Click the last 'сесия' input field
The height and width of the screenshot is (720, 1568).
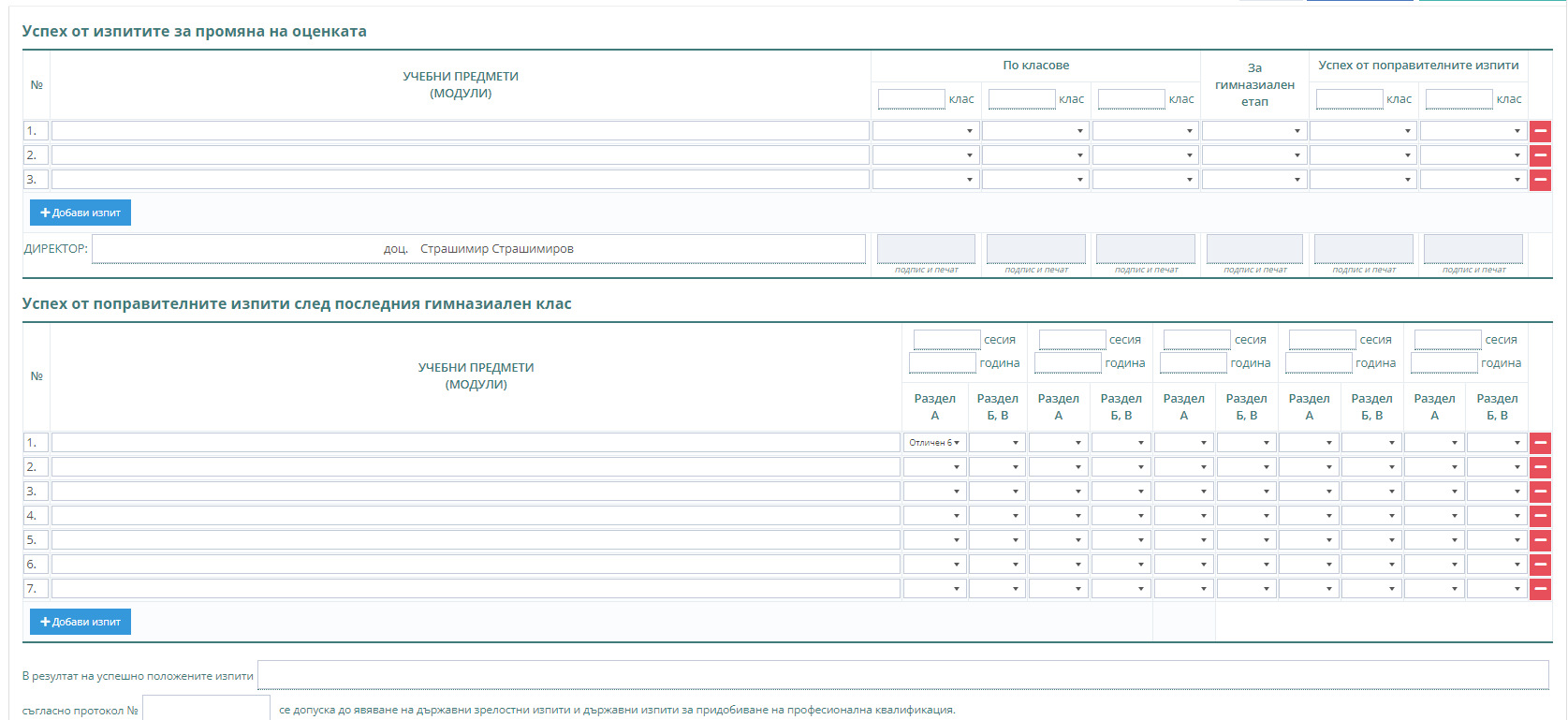coord(1447,340)
